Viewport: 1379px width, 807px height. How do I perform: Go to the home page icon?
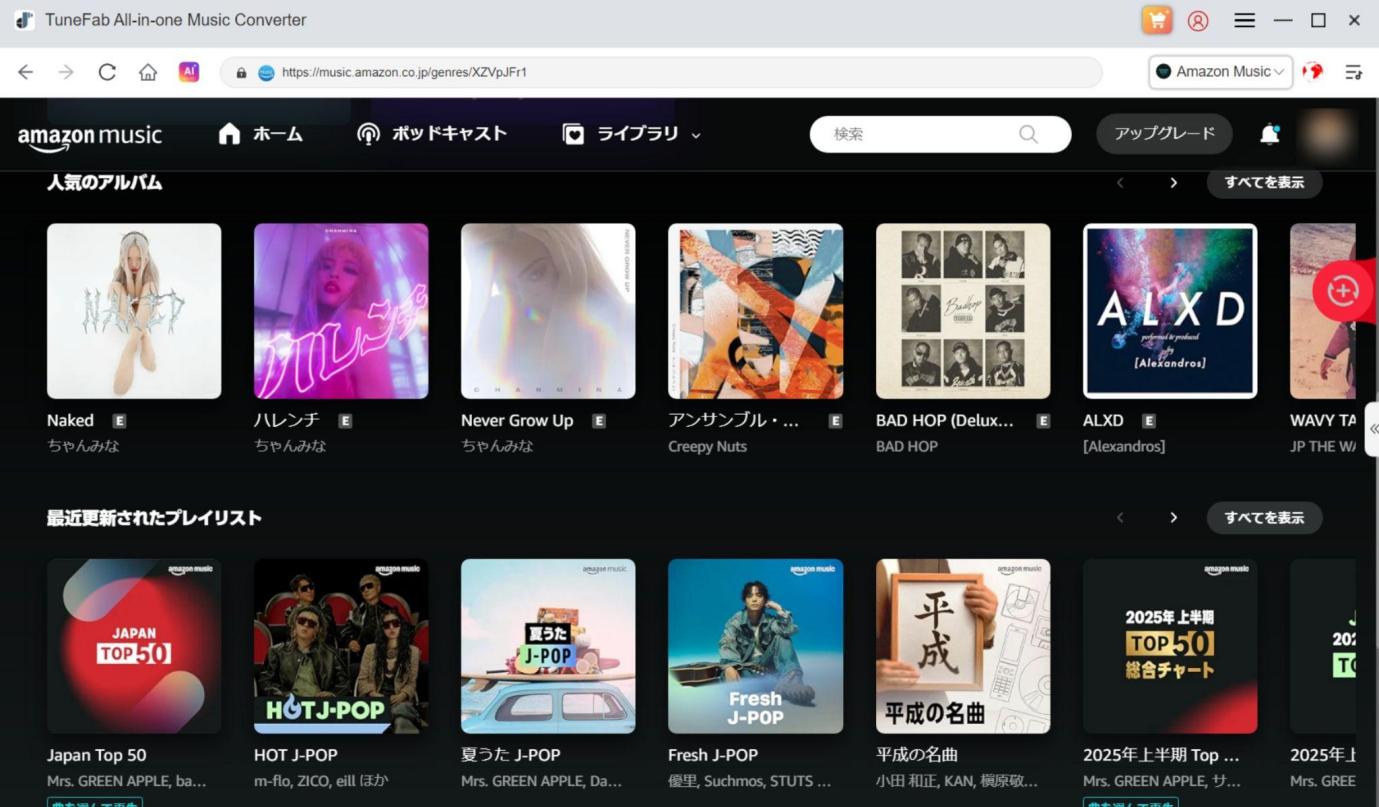[x=148, y=72]
